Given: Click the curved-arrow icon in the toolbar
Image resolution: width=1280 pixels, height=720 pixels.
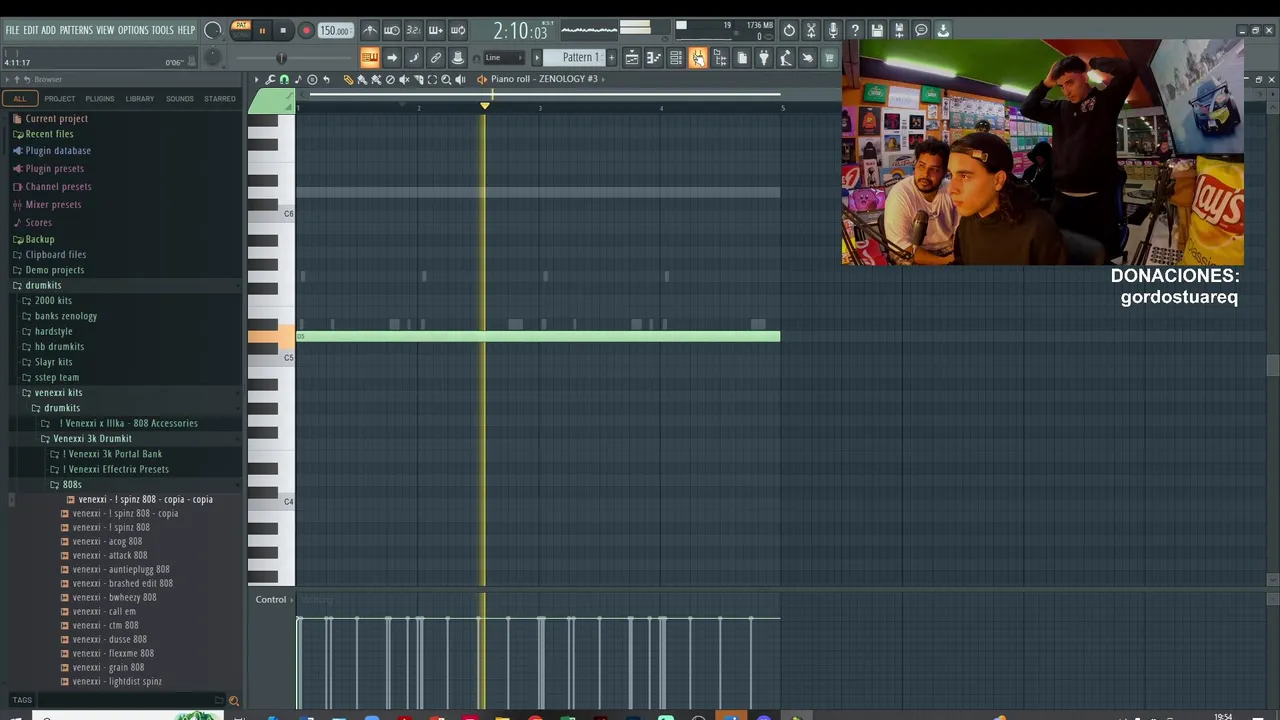Looking at the screenshot, I should 414,58.
